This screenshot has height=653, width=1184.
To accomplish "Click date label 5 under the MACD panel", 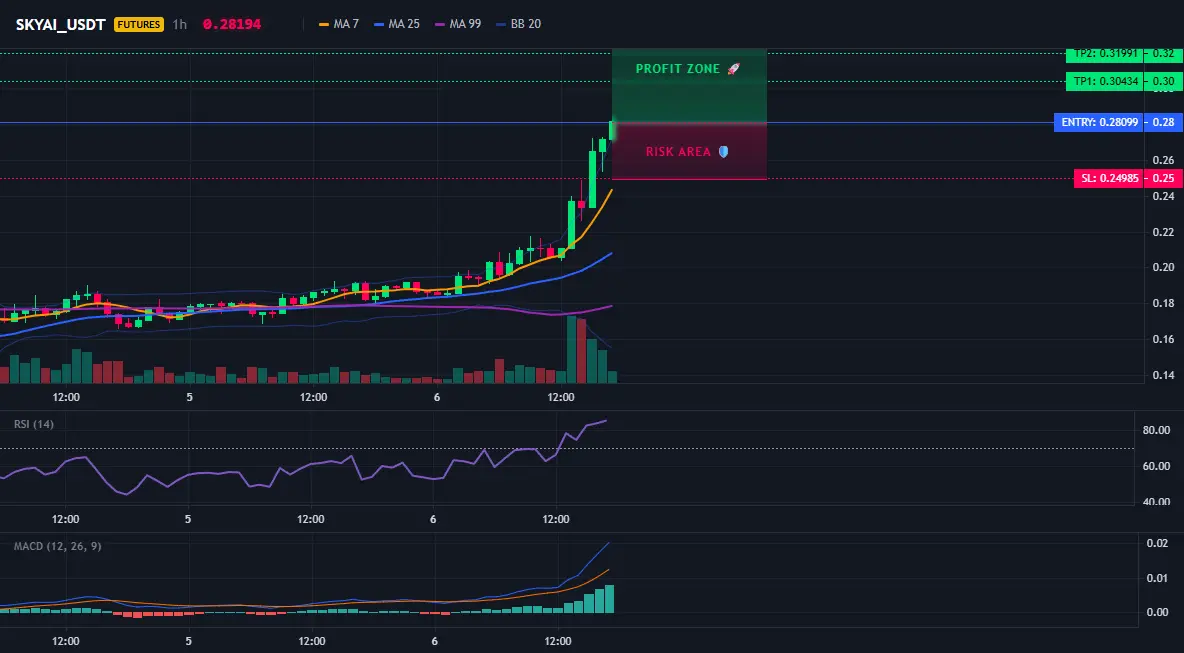I will [189, 641].
